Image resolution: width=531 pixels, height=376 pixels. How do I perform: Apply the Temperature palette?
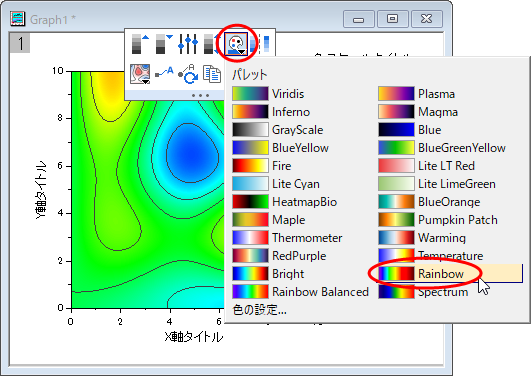[x=431, y=255]
